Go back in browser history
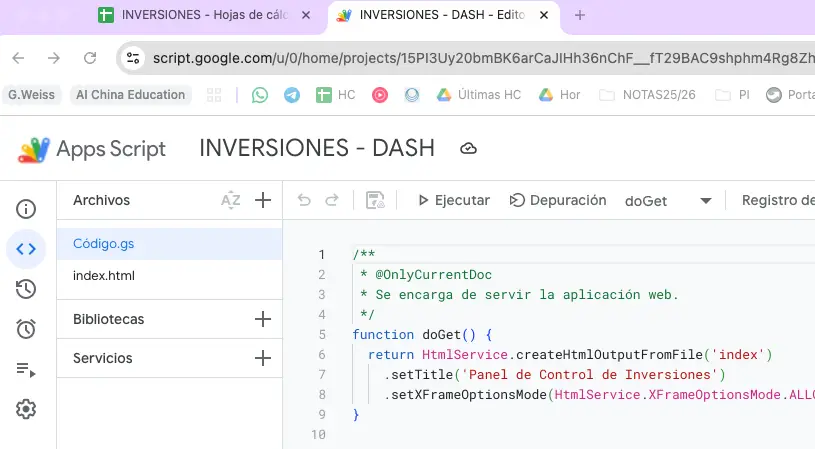The image size is (815, 449). click(18, 58)
